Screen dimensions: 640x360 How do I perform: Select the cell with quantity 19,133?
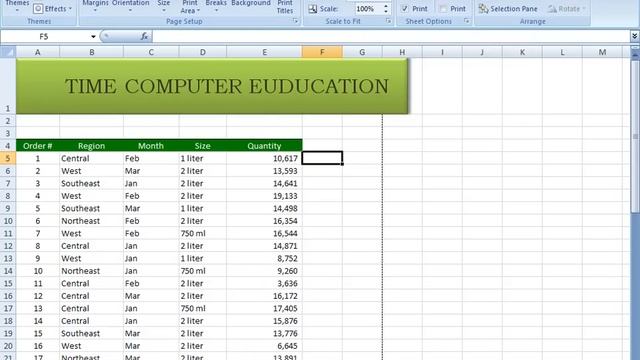click(x=264, y=196)
